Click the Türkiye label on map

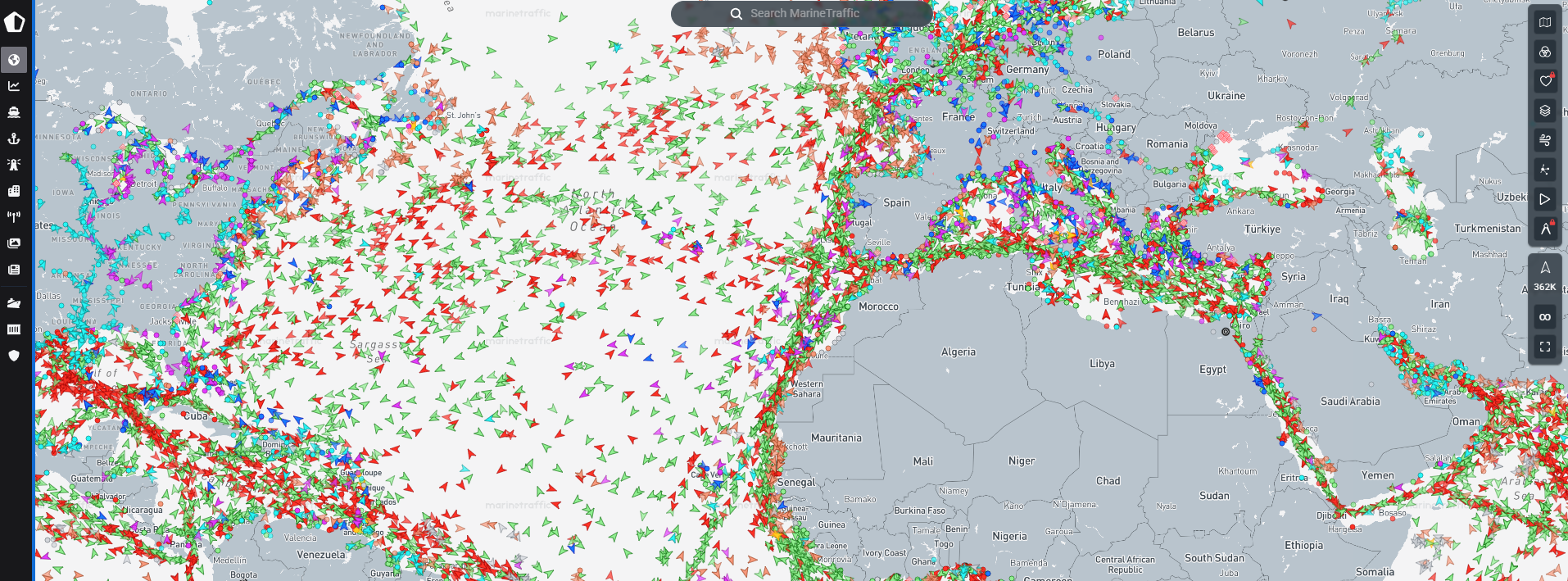pyautogui.click(x=1262, y=229)
